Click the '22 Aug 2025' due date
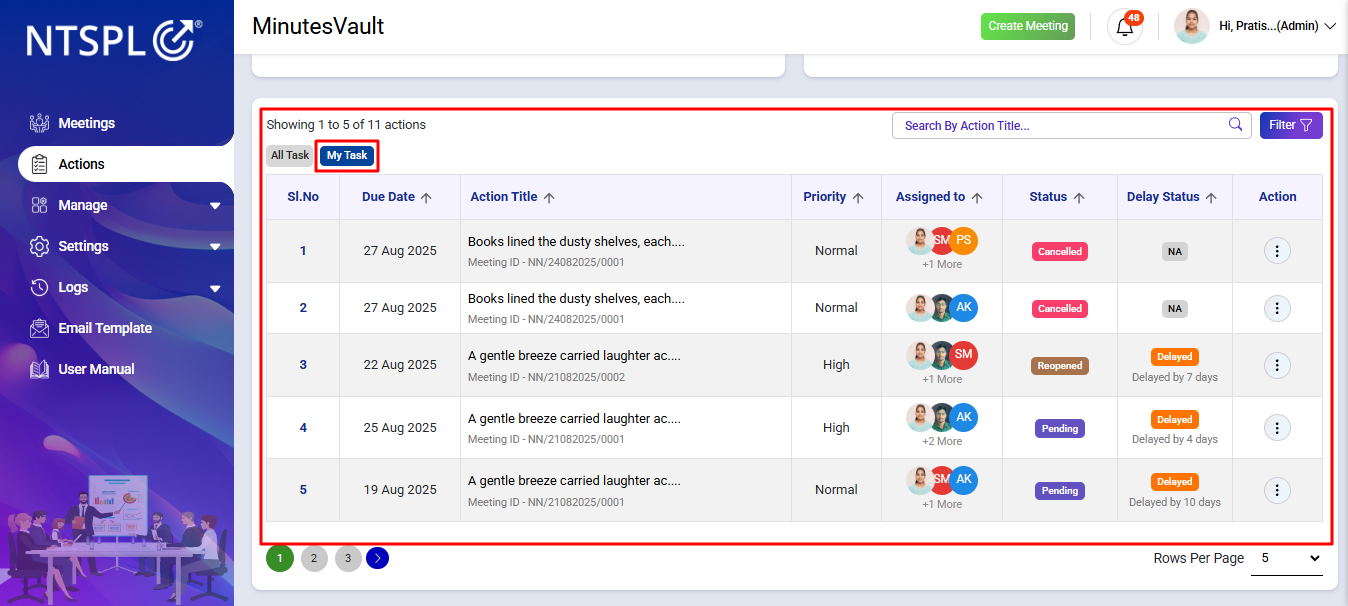Screen dimensions: 1348x606 click(x=400, y=365)
